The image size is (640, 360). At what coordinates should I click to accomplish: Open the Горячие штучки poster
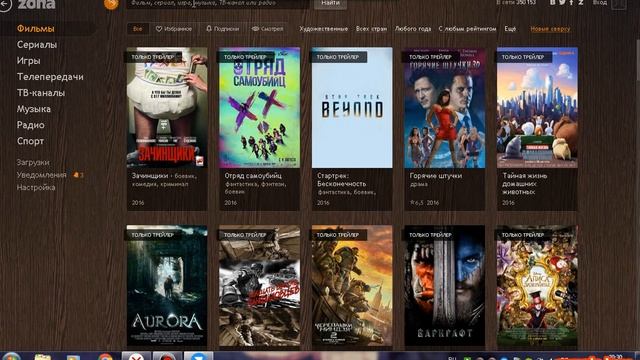tap(444, 108)
